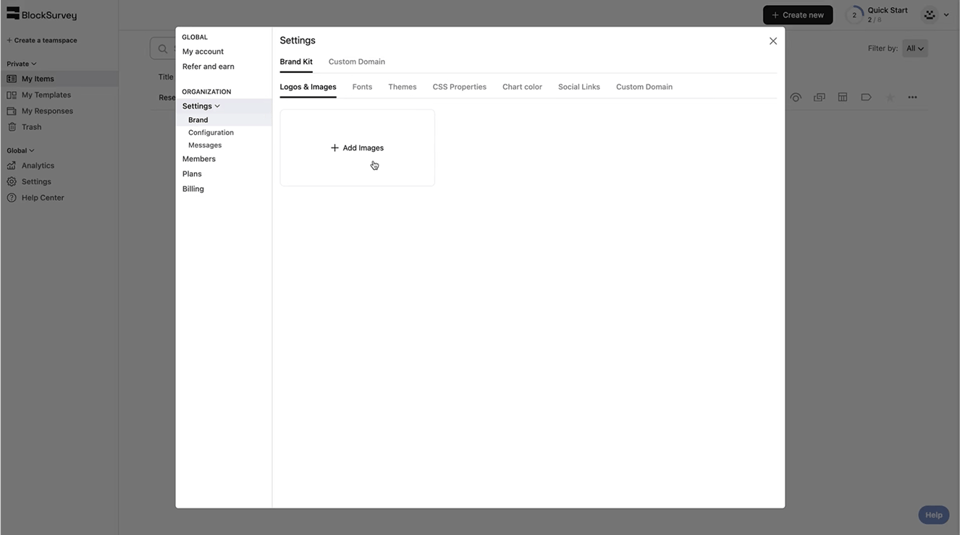The width and height of the screenshot is (960, 535).
Task: Switch to the Brand Kit tab
Action: 296,62
